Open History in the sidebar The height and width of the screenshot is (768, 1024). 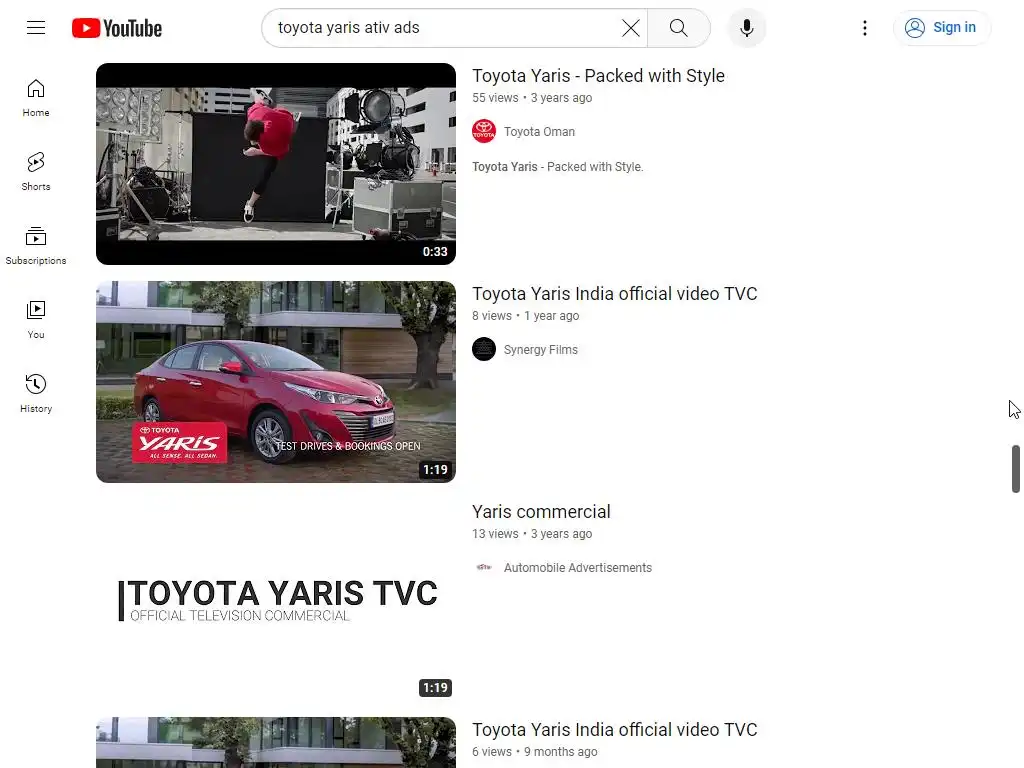coord(36,393)
